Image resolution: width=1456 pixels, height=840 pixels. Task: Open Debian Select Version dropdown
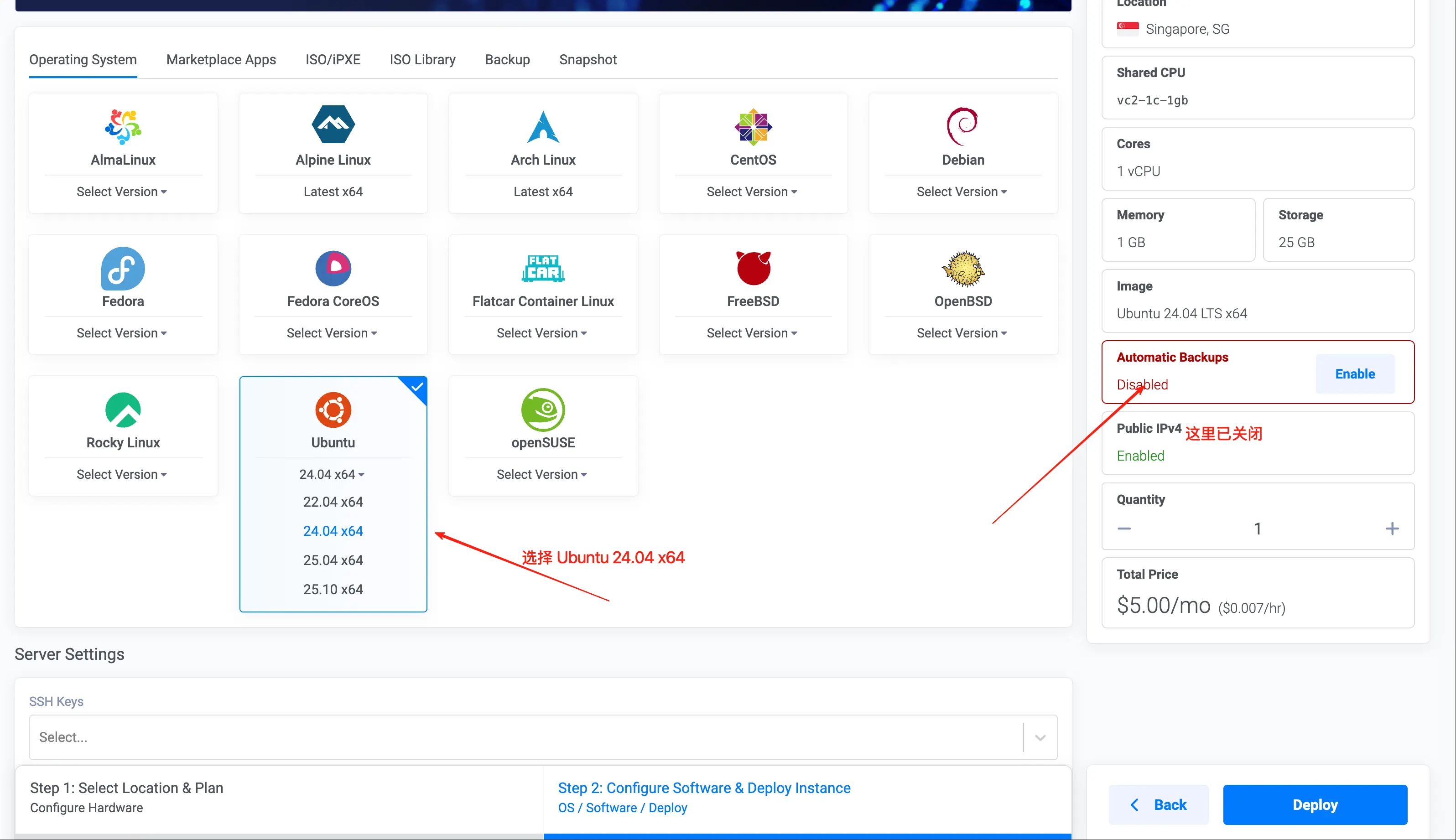(962, 192)
